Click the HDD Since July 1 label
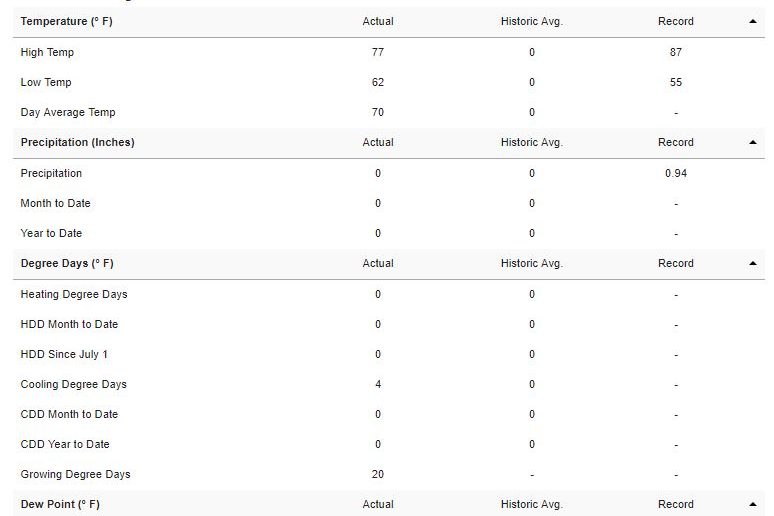The width and height of the screenshot is (774, 516). click(64, 354)
